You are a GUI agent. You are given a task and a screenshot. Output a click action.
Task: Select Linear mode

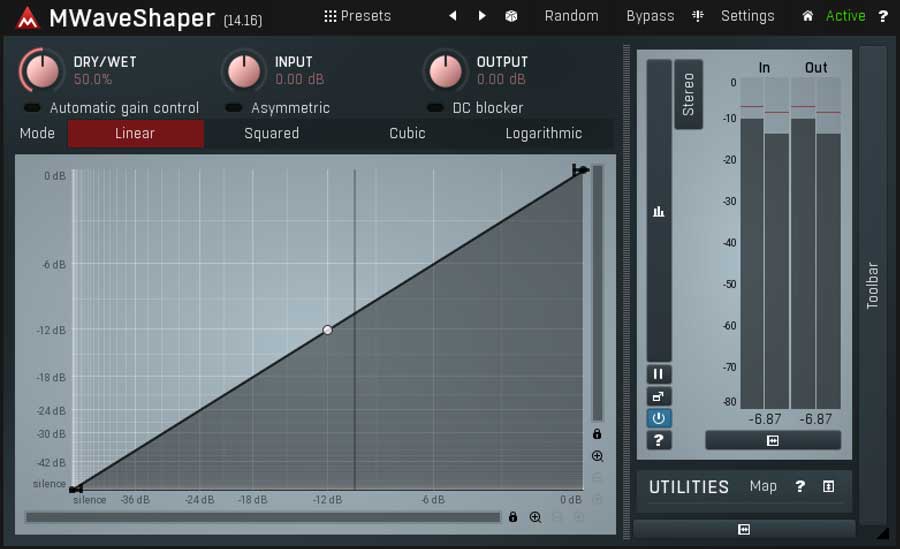point(135,133)
